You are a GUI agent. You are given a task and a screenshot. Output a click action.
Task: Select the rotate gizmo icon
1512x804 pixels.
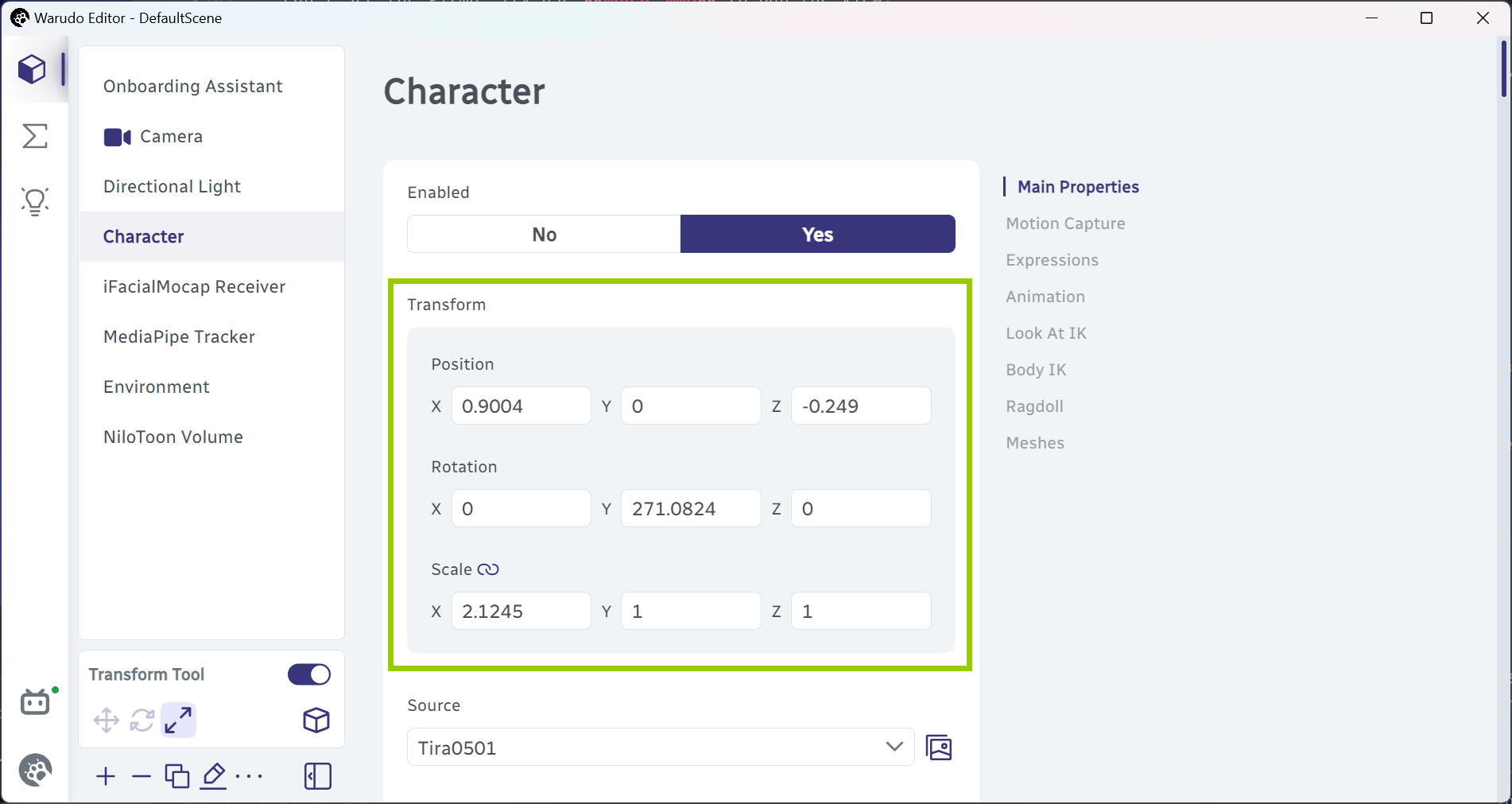142,720
